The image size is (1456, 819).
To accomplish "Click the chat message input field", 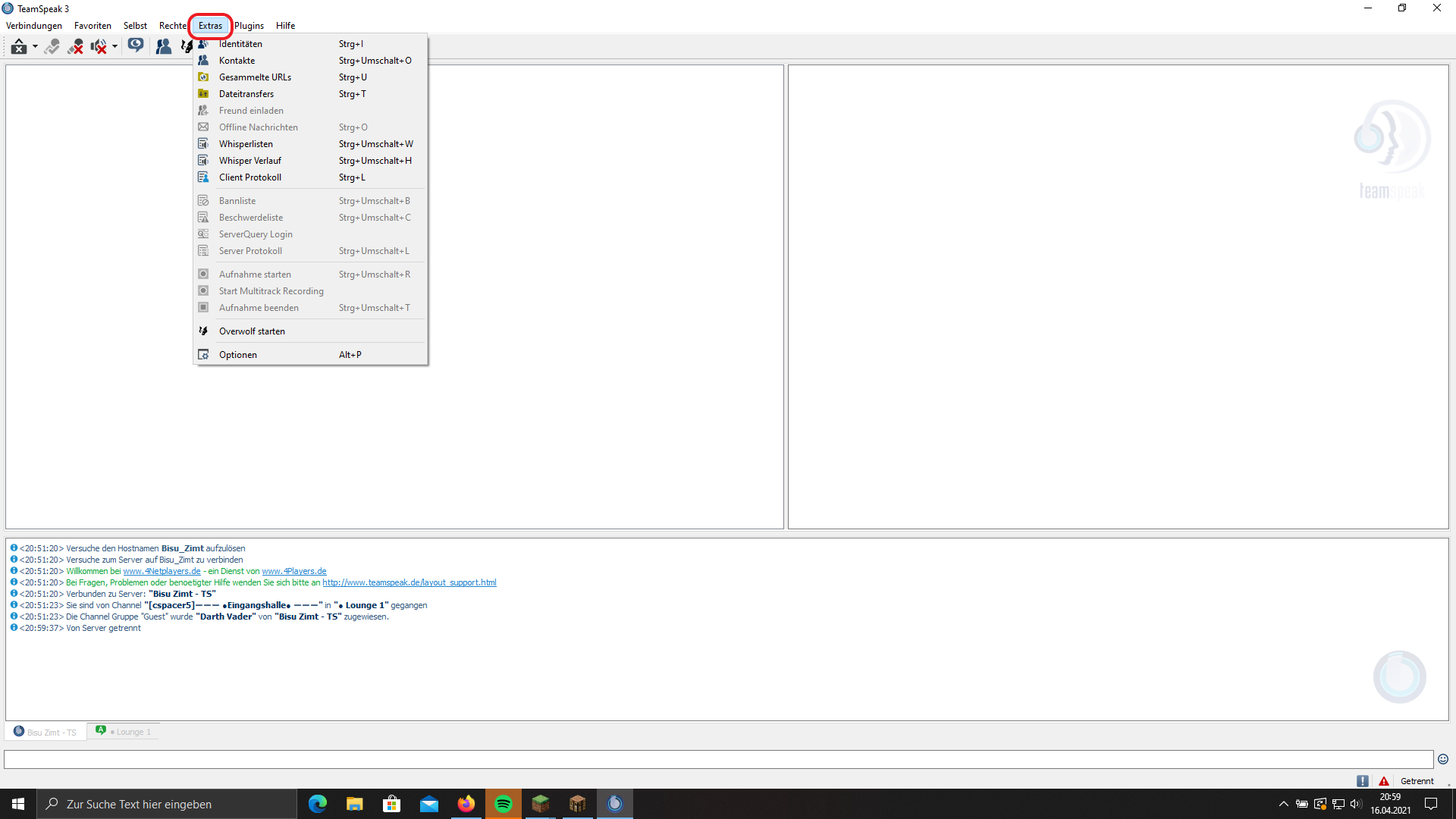I will coord(718,759).
